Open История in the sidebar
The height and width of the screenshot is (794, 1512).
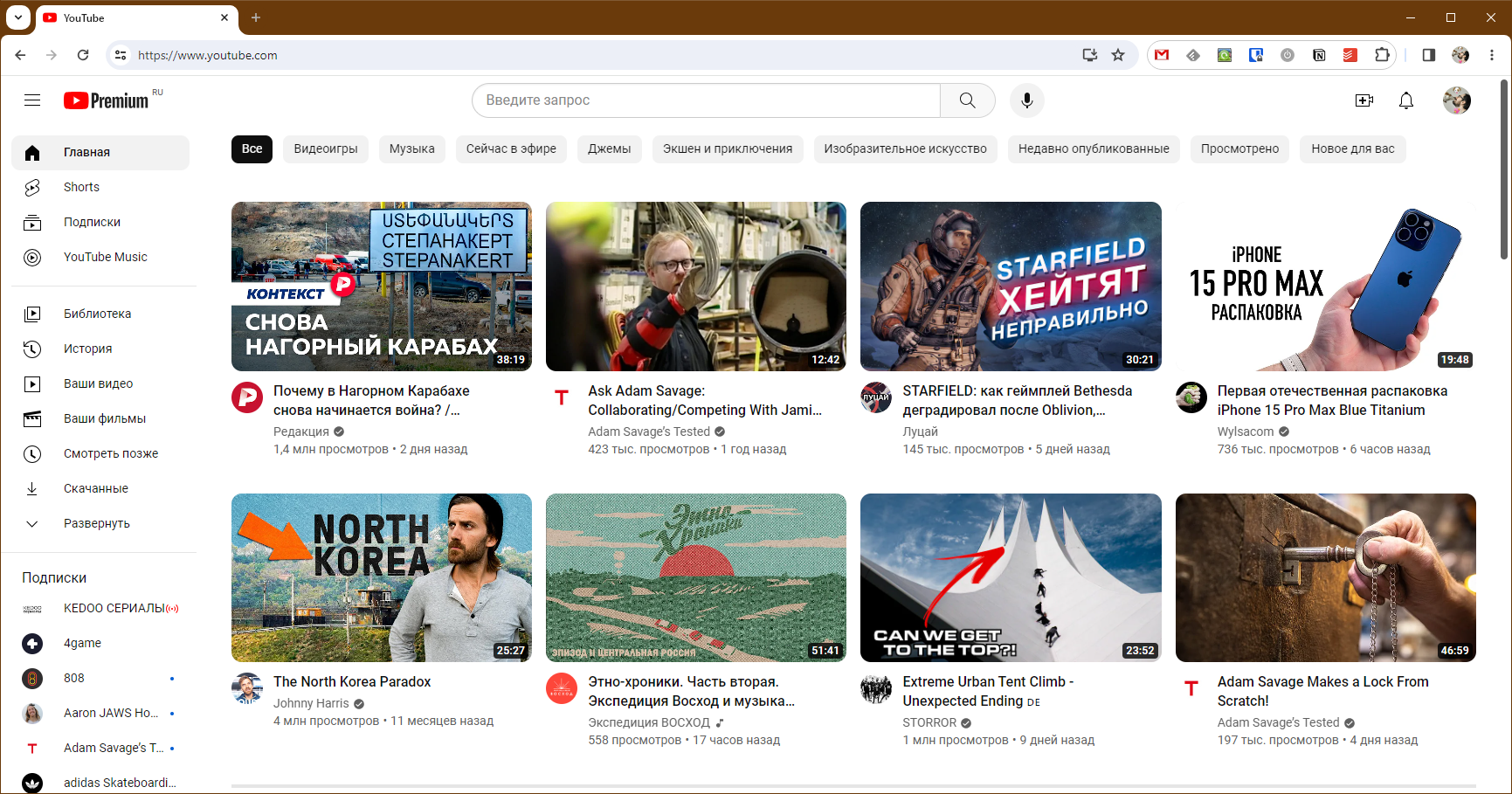tap(100, 349)
